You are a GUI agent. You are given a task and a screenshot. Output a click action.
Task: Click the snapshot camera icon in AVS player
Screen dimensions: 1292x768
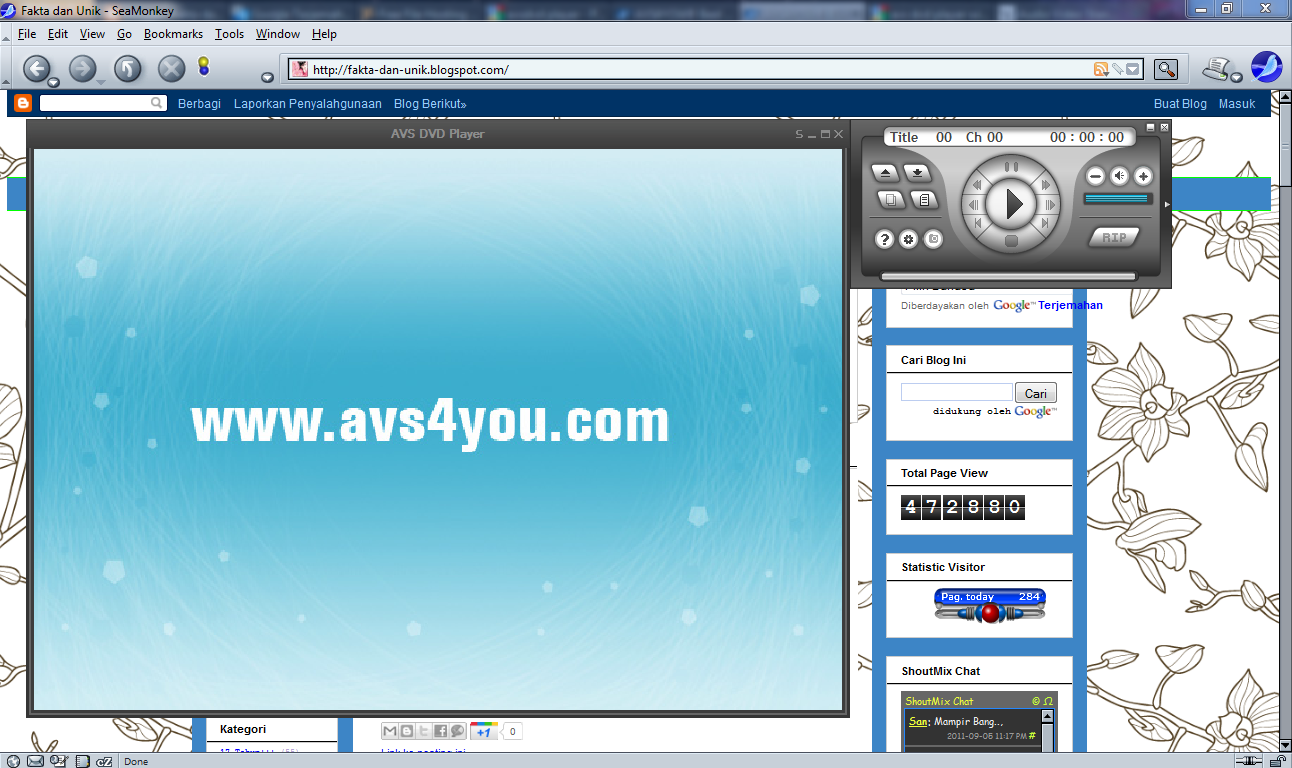[932, 240]
